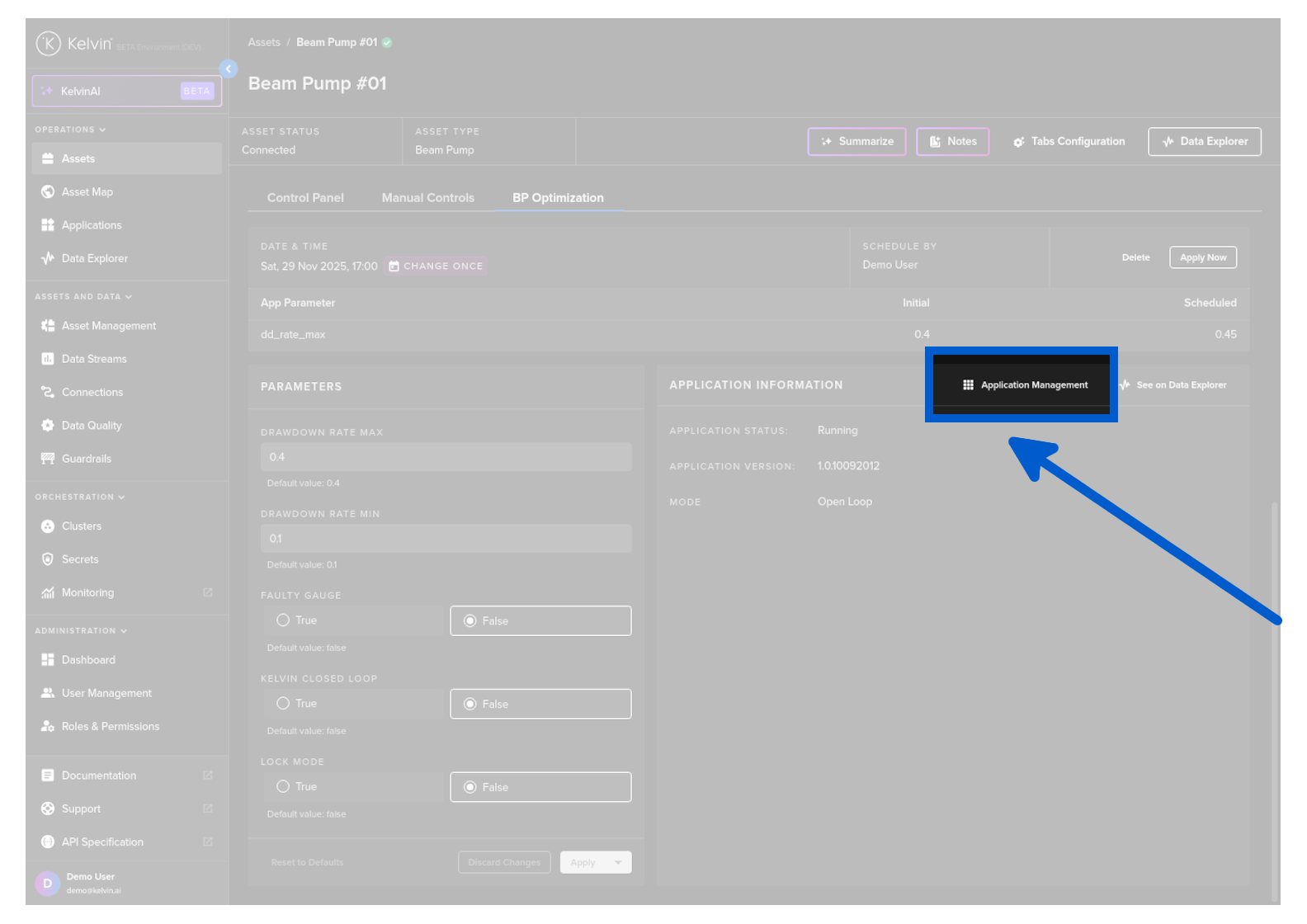Select False for Kelvin Closed Loop

(x=470, y=705)
